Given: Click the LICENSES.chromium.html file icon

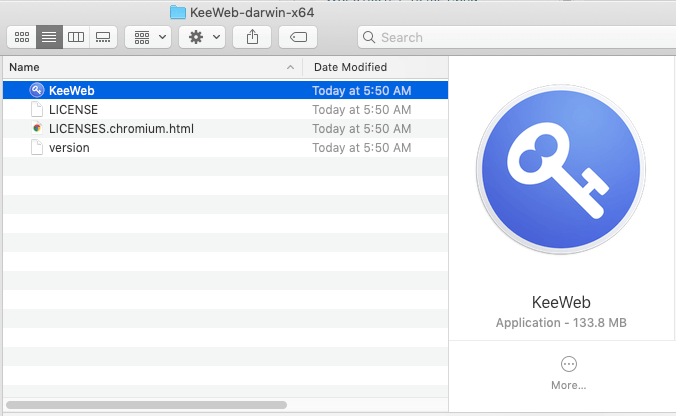Looking at the screenshot, I should (x=37, y=128).
